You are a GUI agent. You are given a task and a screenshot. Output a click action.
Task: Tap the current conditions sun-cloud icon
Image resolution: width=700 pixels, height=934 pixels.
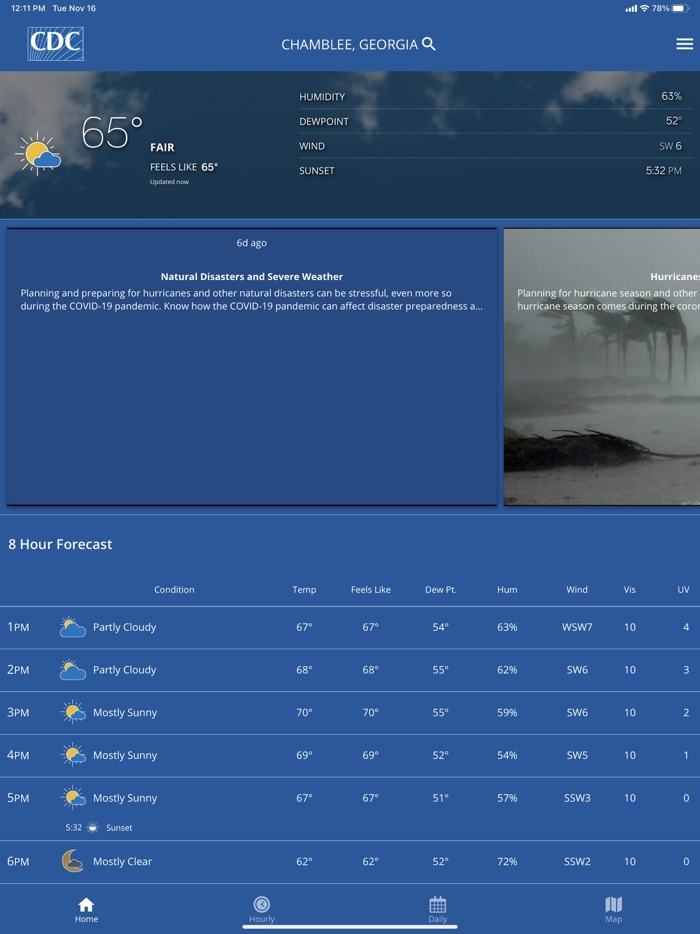click(x=38, y=153)
